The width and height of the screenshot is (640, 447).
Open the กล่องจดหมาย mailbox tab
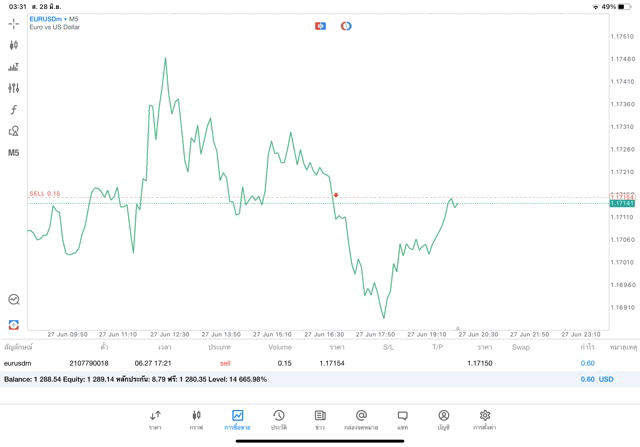coord(361,419)
